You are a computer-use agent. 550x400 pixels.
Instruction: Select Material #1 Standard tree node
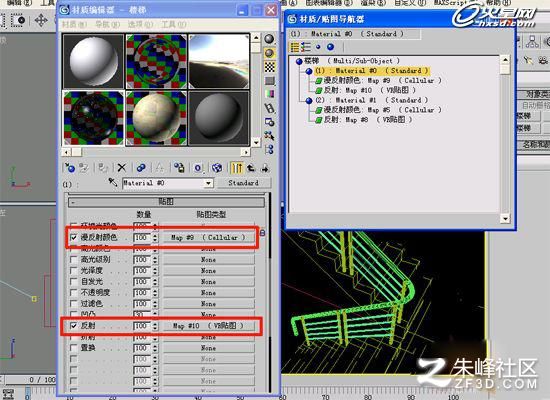click(371, 100)
